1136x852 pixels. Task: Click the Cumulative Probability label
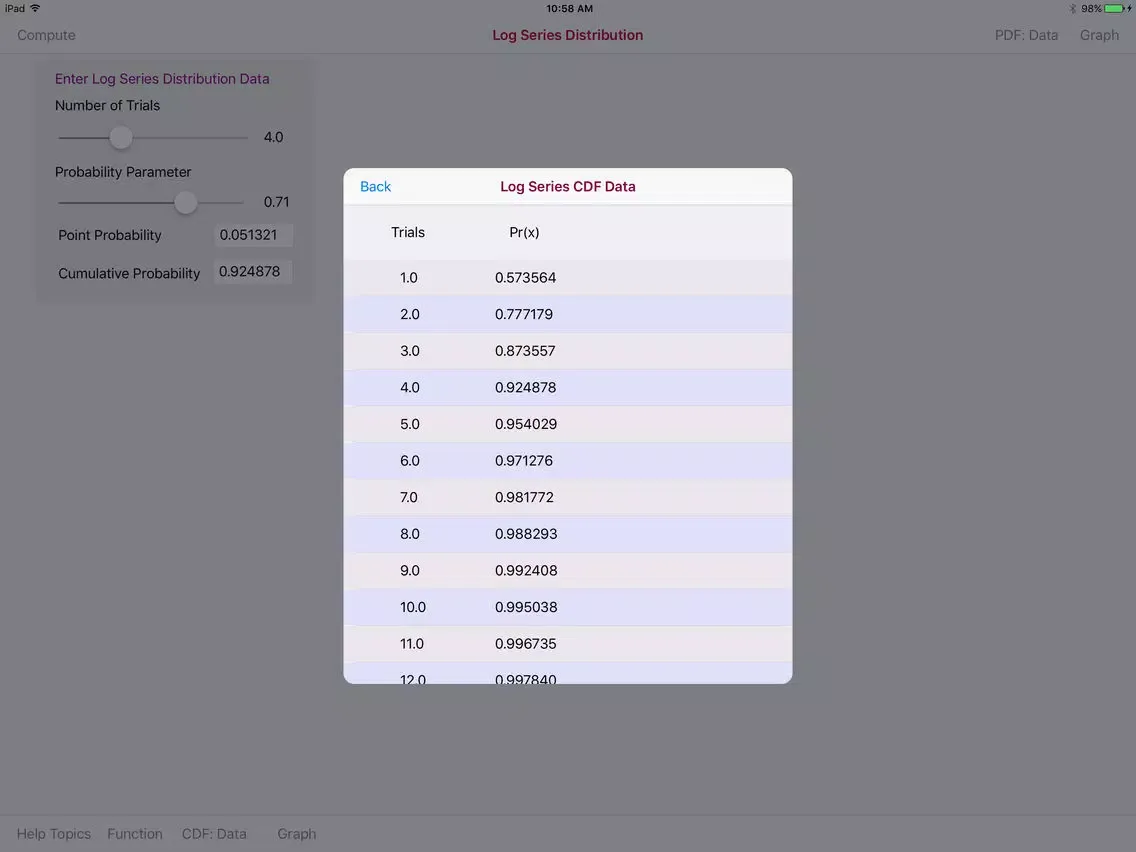tap(129, 274)
